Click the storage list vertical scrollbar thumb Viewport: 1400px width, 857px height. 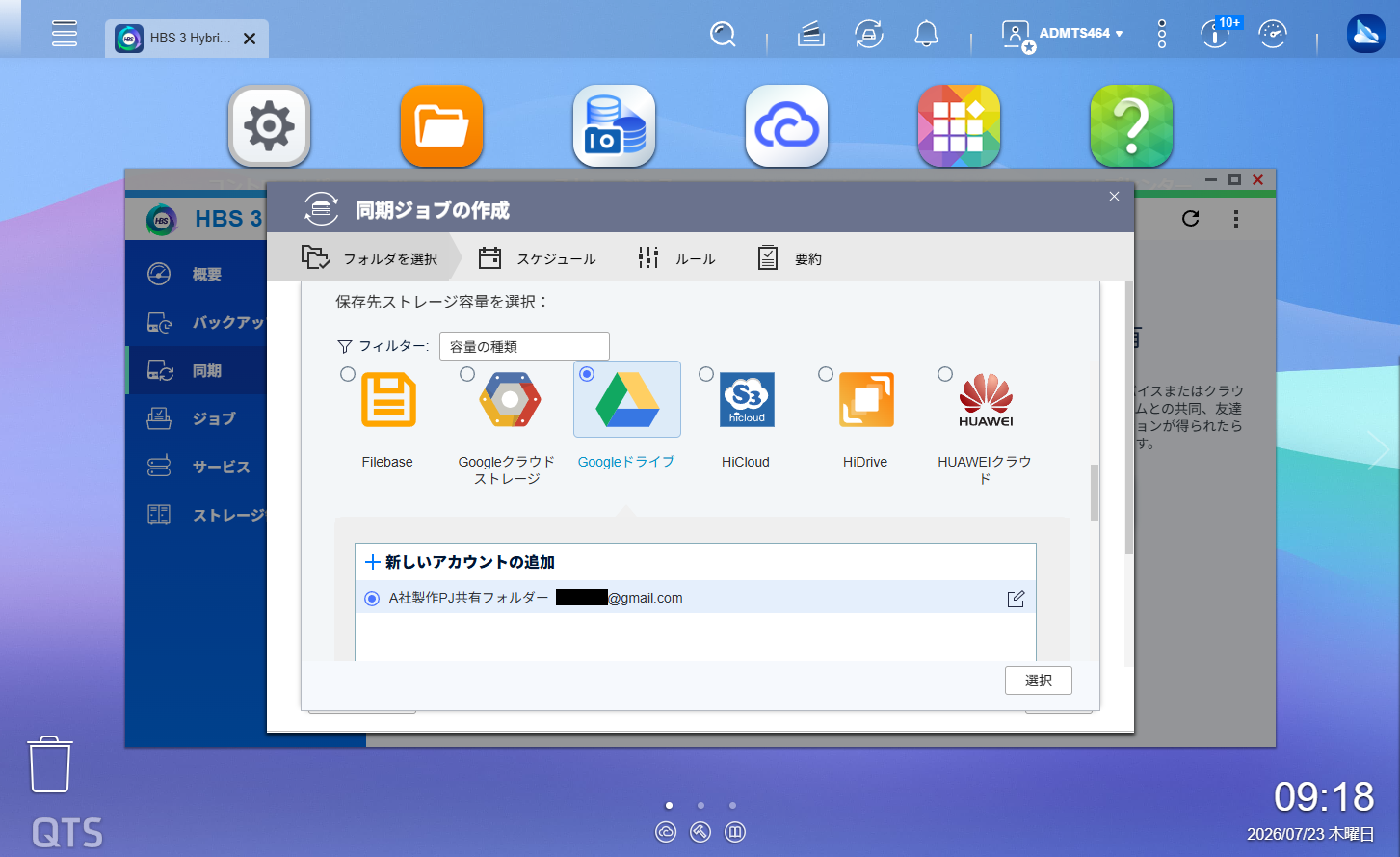pyautogui.click(x=1095, y=492)
